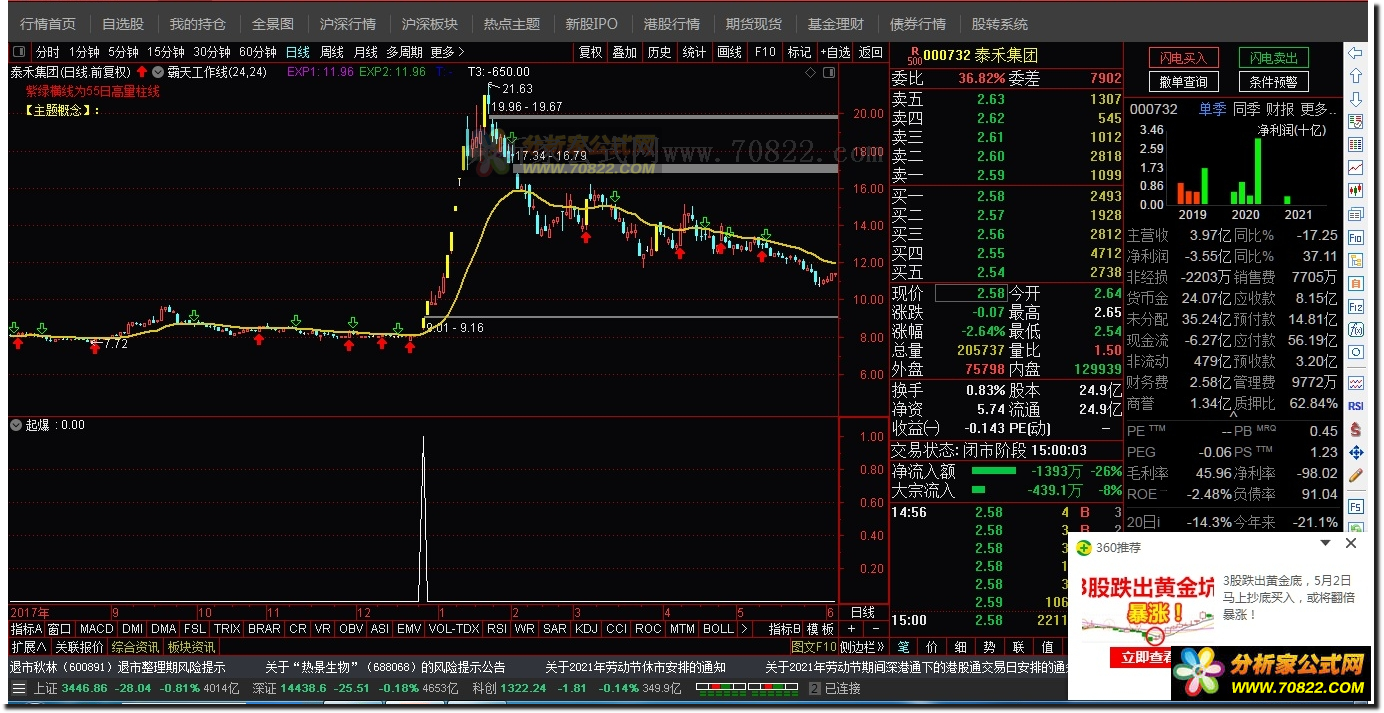This screenshot has height=713, width=1384.
Task: Switch to the KDJ indicator tab
Action: (587, 629)
